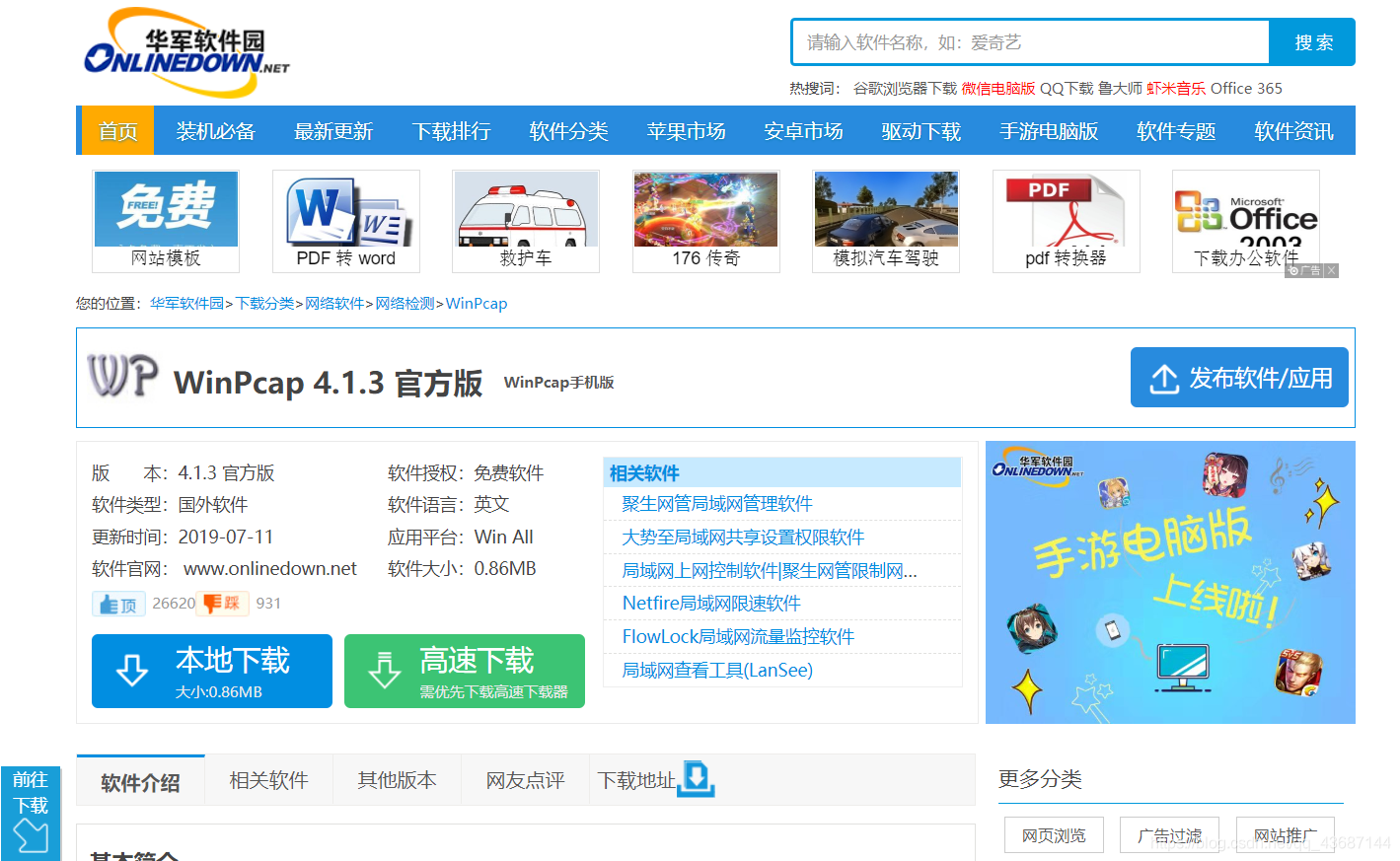Click hot search 虾米音乐
The width and height of the screenshot is (1400, 861).
click(1176, 89)
